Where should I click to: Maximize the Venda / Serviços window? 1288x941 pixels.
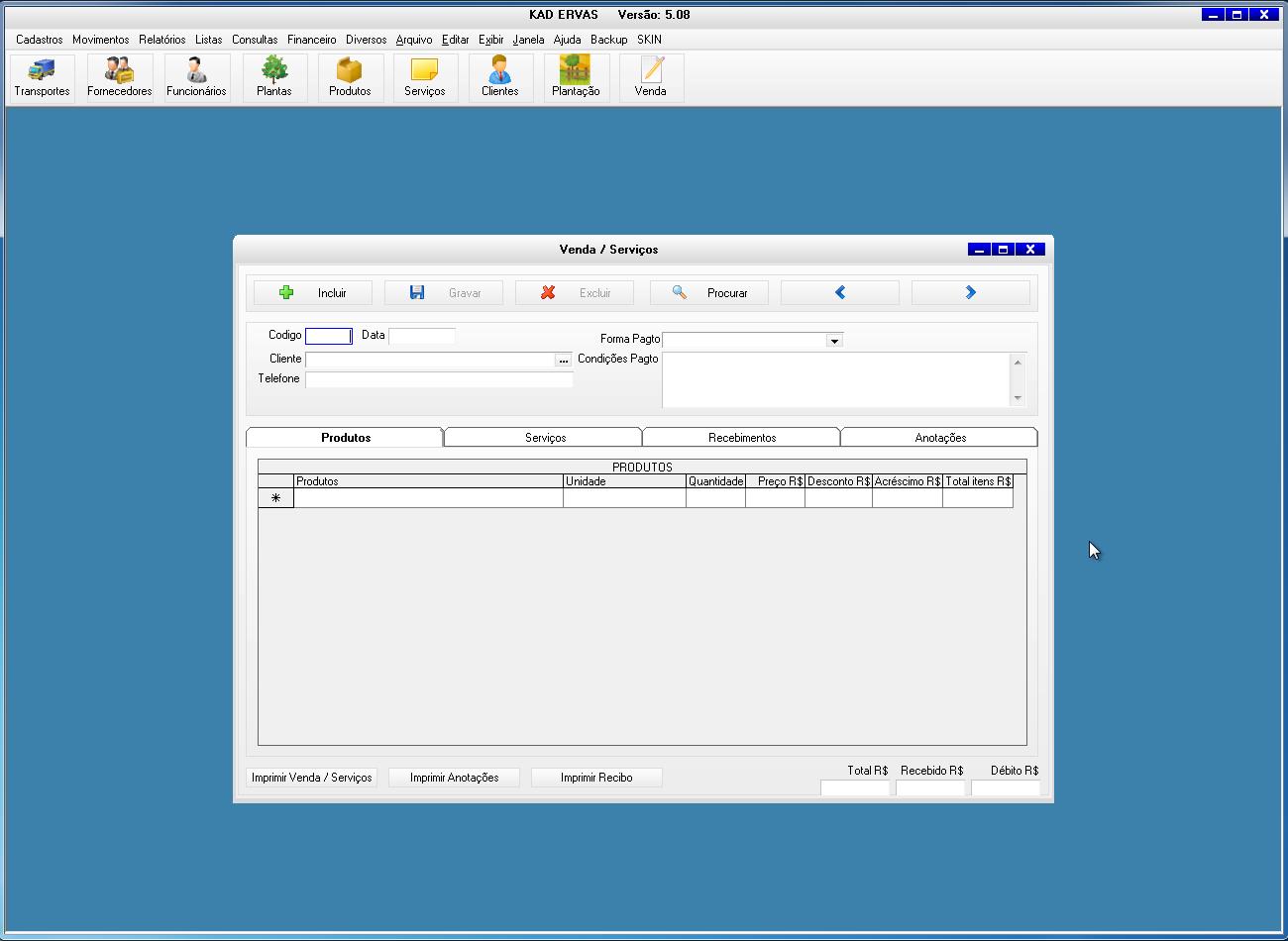click(1004, 250)
